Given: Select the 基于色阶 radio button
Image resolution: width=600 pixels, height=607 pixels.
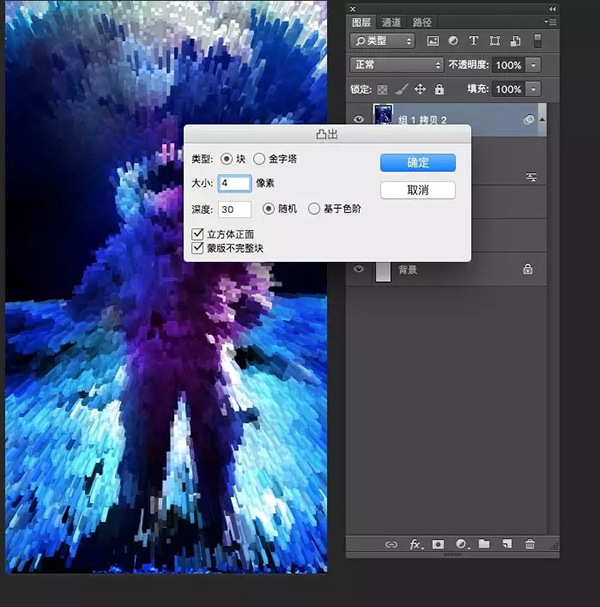Looking at the screenshot, I should pyautogui.click(x=314, y=209).
